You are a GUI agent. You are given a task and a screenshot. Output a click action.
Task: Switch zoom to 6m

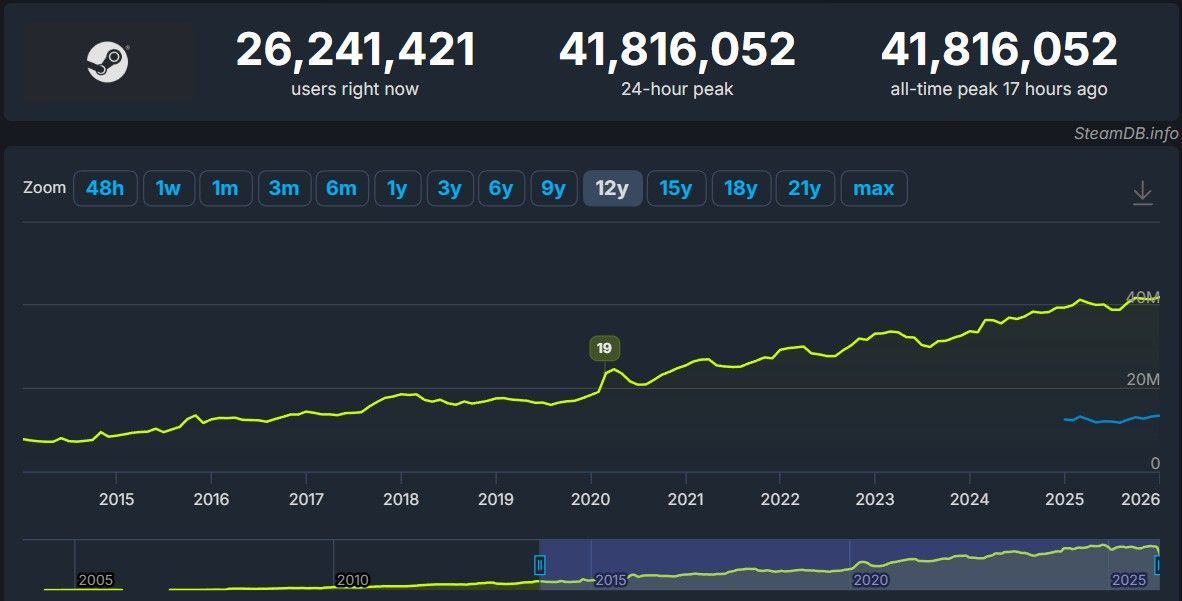coord(342,188)
